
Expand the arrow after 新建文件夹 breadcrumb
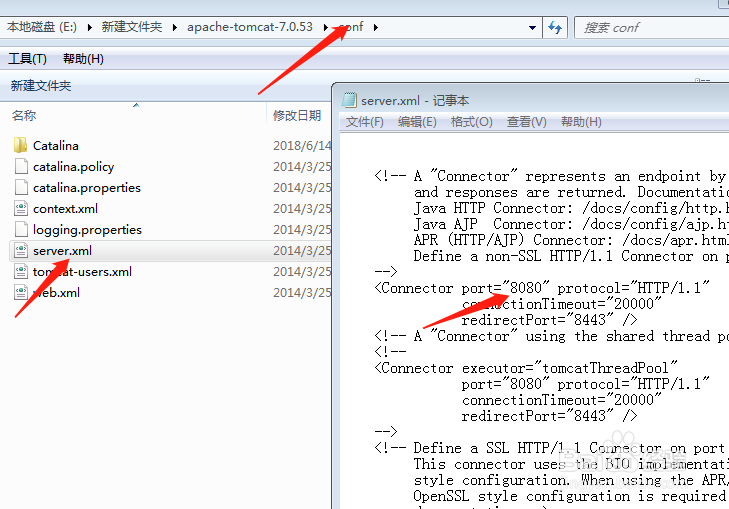(x=175, y=27)
